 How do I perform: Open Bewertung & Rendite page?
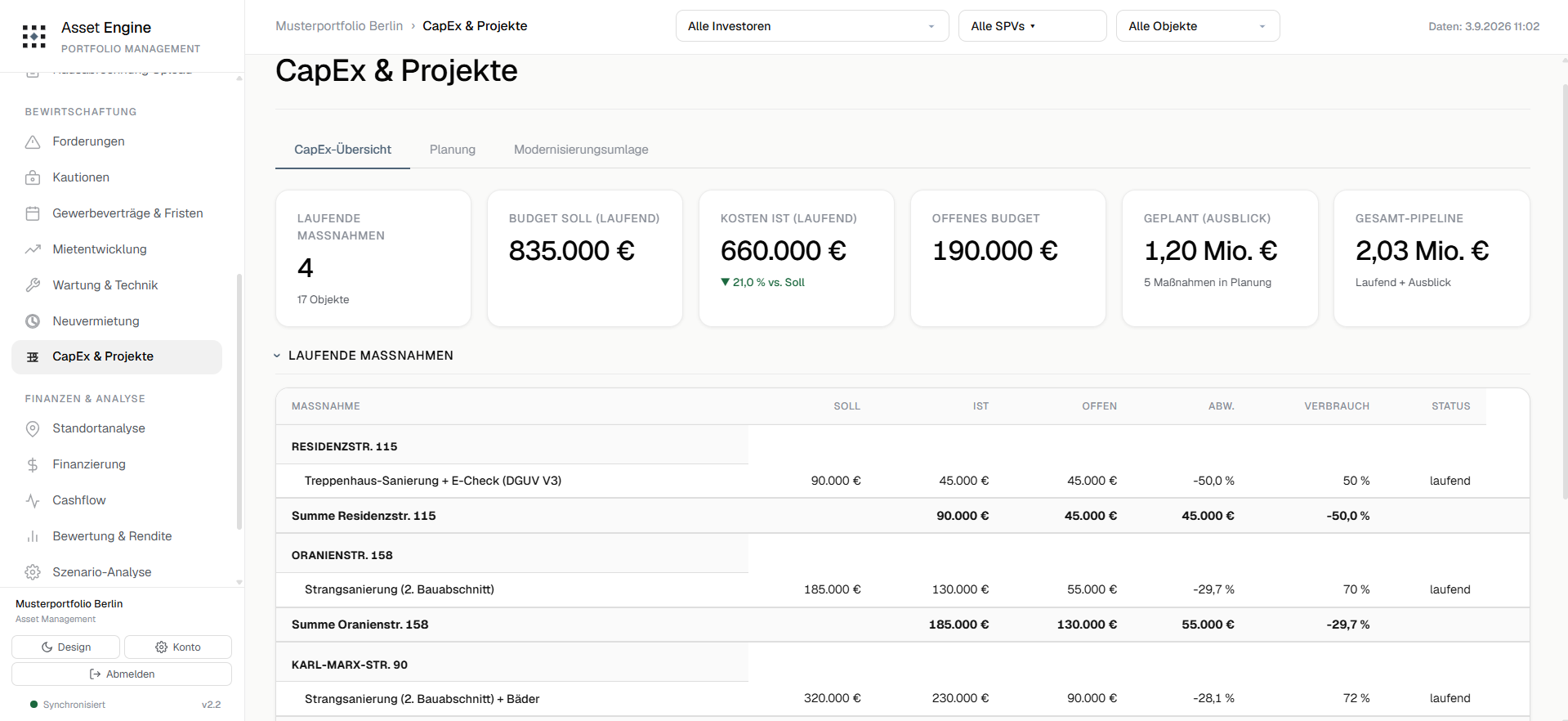click(x=117, y=536)
